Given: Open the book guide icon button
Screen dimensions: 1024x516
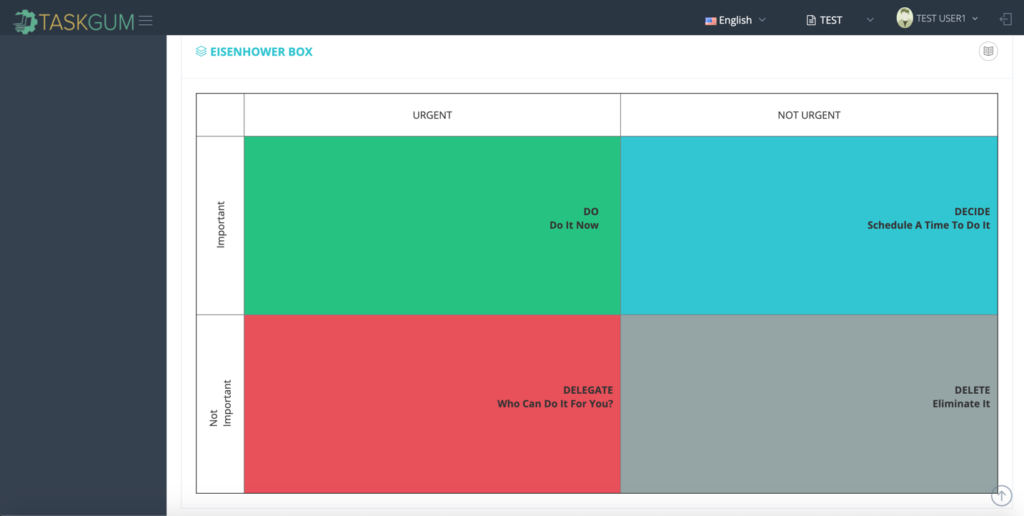Looking at the screenshot, I should 988,51.
